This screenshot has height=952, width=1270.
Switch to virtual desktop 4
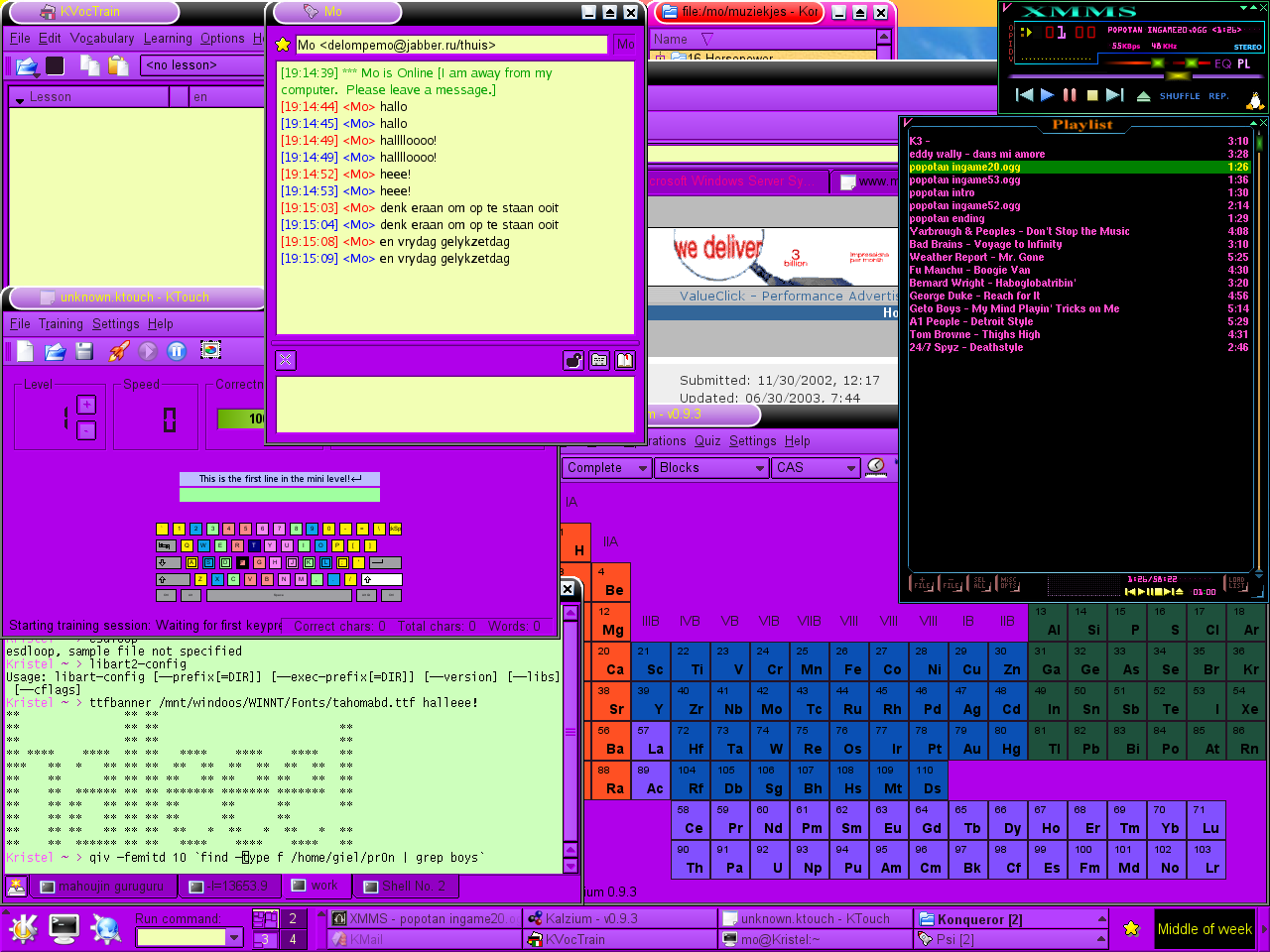(293, 939)
